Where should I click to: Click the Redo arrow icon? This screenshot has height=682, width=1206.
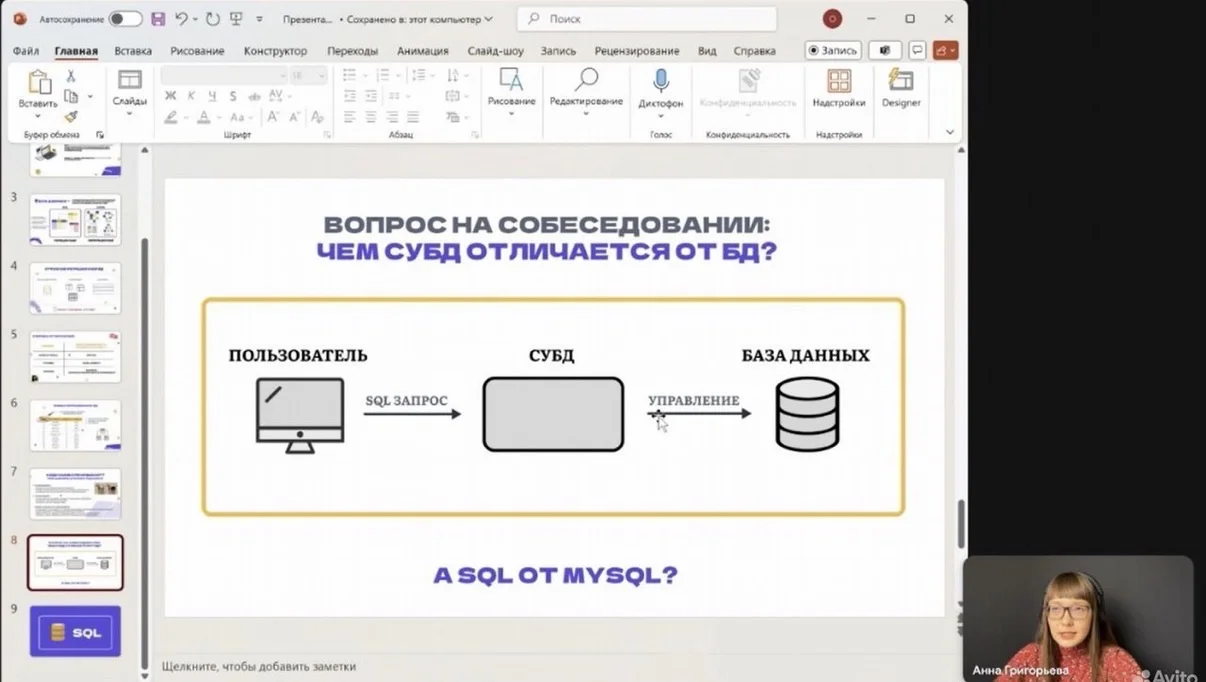(212, 19)
